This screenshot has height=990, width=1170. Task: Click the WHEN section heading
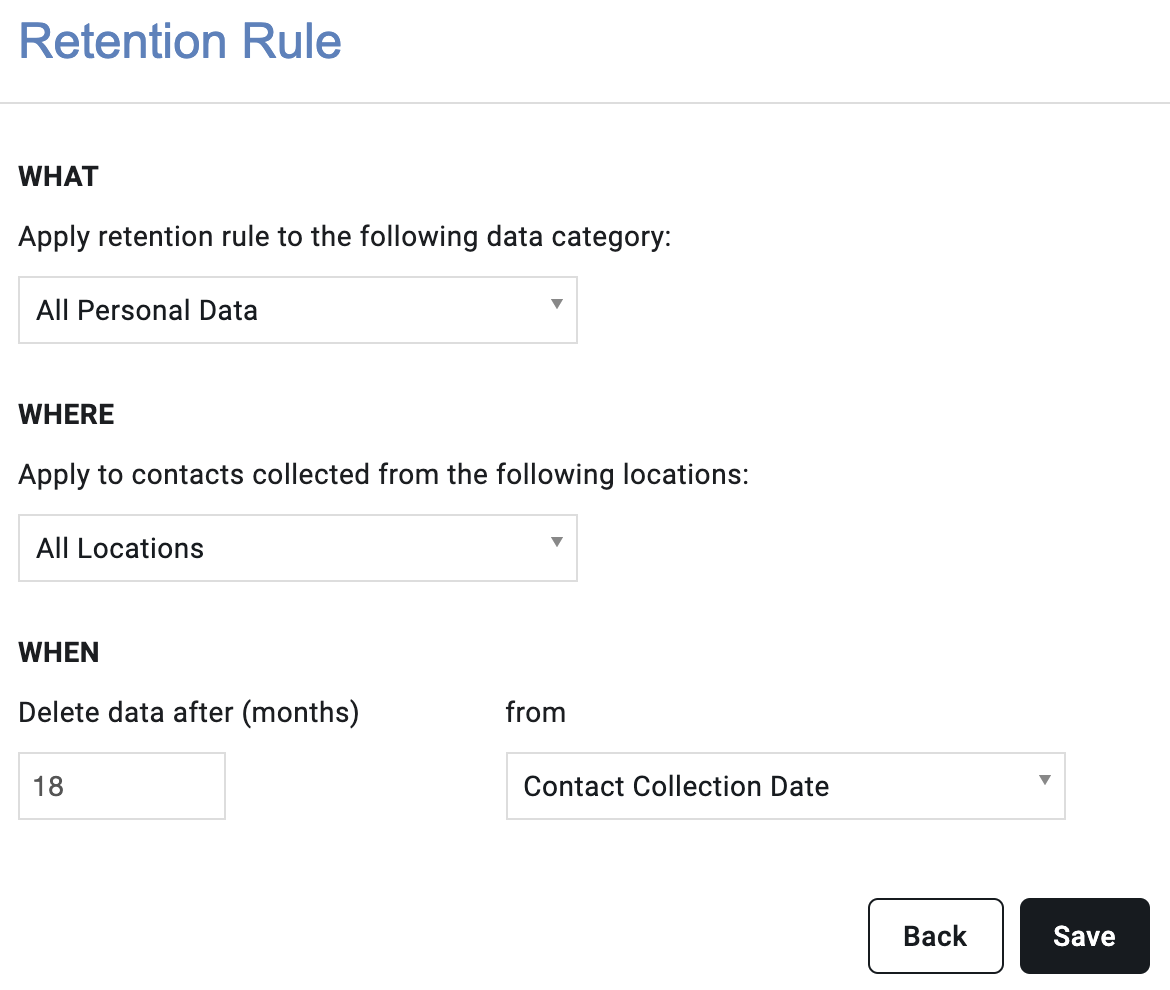click(x=59, y=653)
